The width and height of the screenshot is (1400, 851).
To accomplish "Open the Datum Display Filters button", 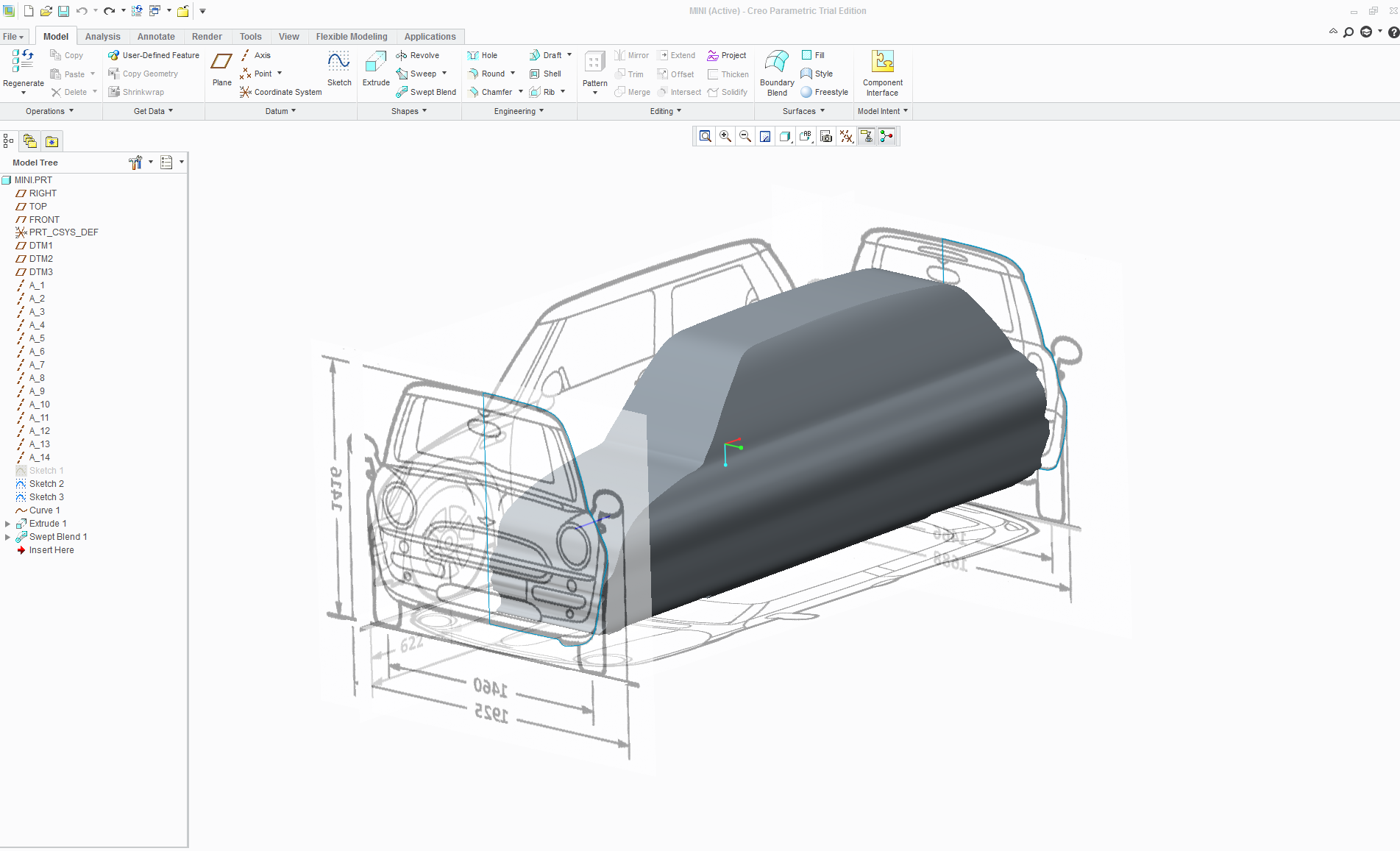I will click(x=847, y=136).
